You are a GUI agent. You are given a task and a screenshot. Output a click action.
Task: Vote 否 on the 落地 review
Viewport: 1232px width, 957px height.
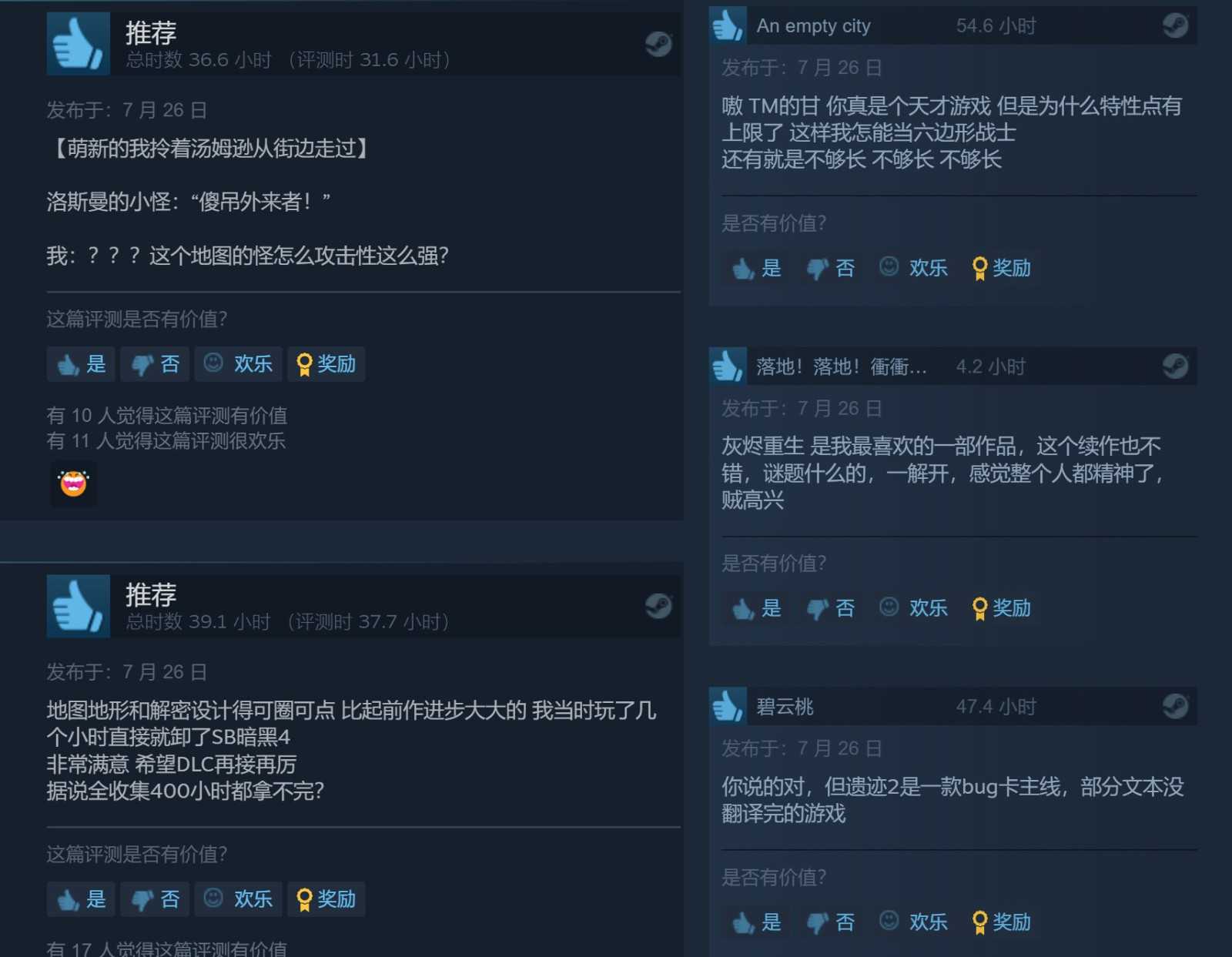[830, 608]
